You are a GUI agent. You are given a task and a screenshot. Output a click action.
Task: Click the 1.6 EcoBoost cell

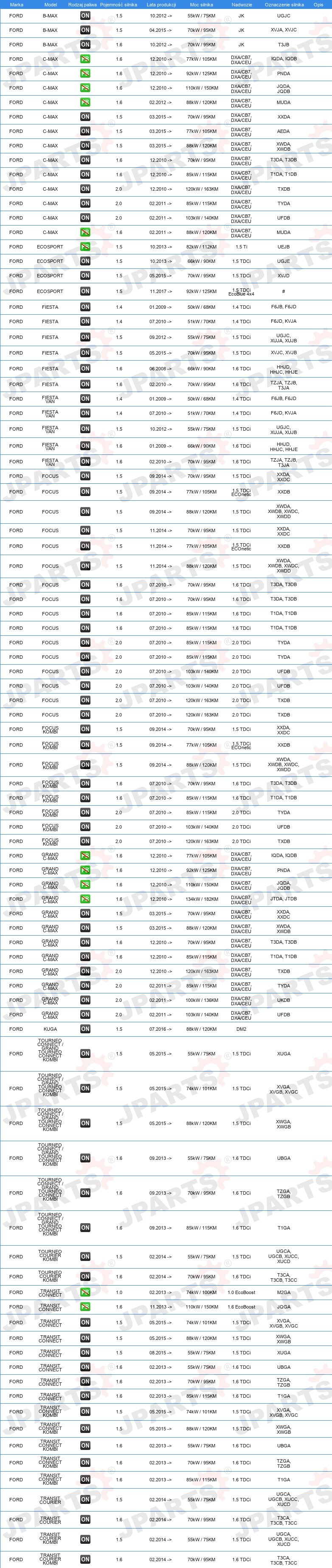[242, 1307]
